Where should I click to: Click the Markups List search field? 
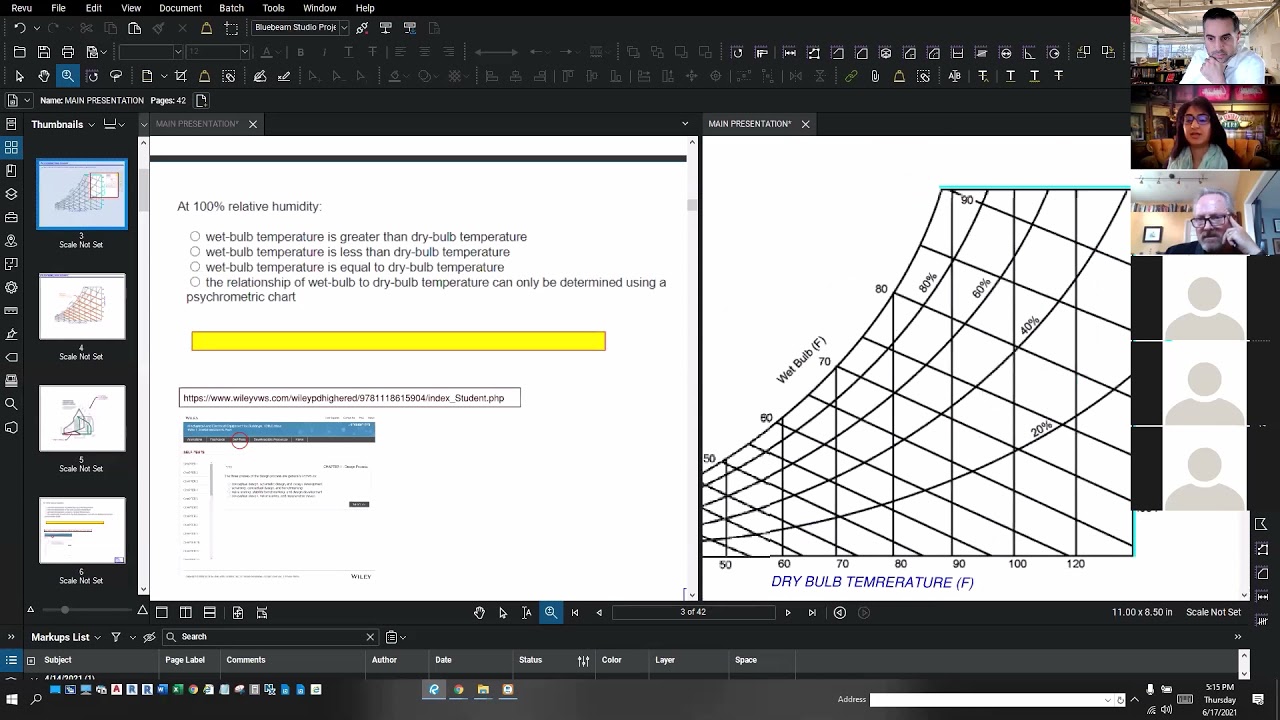click(270, 637)
